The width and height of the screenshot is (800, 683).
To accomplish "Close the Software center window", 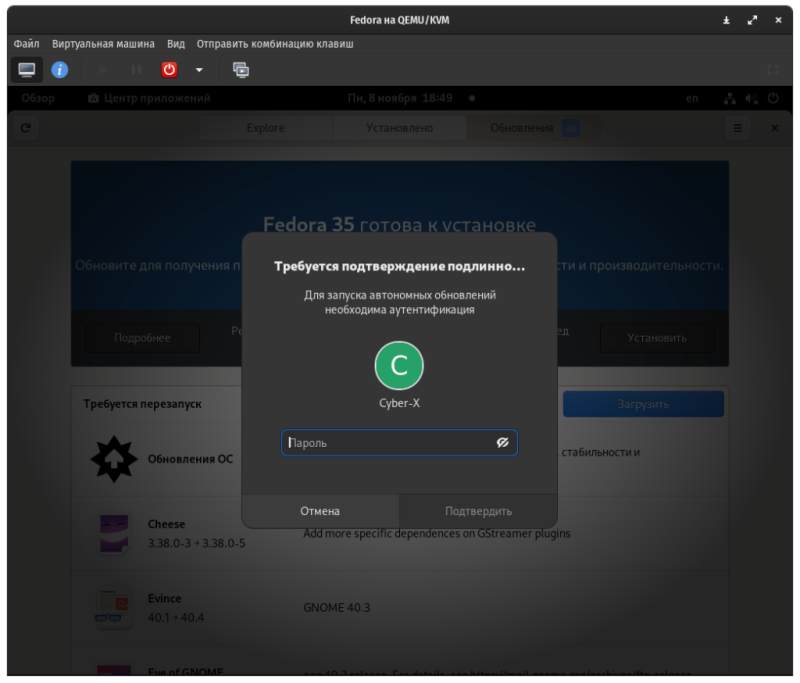I will (774, 128).
